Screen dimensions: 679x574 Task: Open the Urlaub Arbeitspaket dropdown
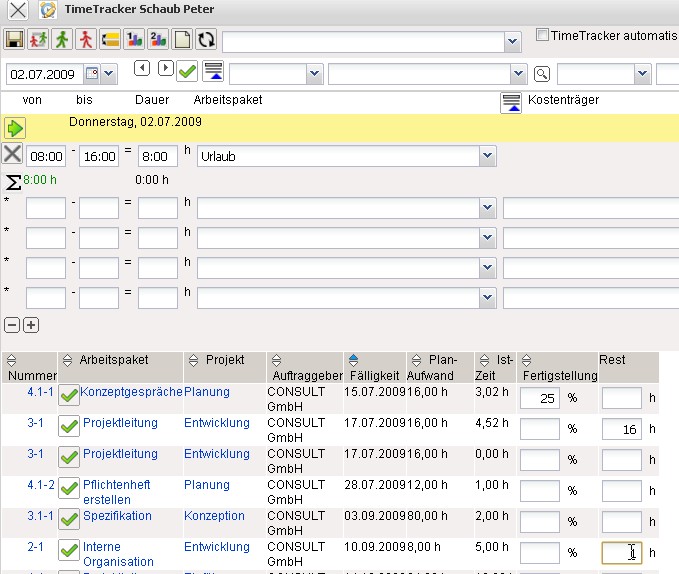[x=487, y=156]
